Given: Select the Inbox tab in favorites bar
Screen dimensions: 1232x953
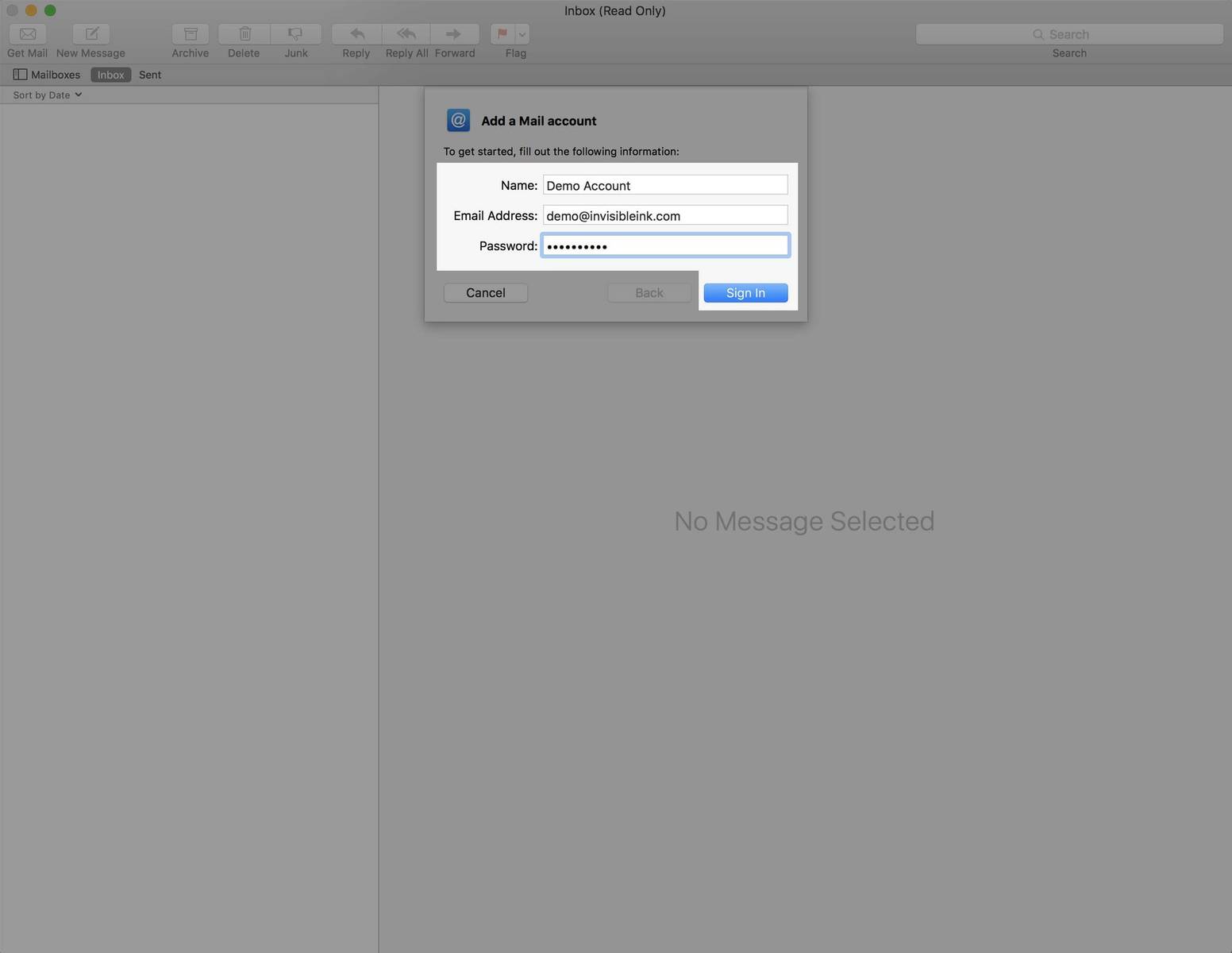Looking at the screenshot, I should 110,75.
